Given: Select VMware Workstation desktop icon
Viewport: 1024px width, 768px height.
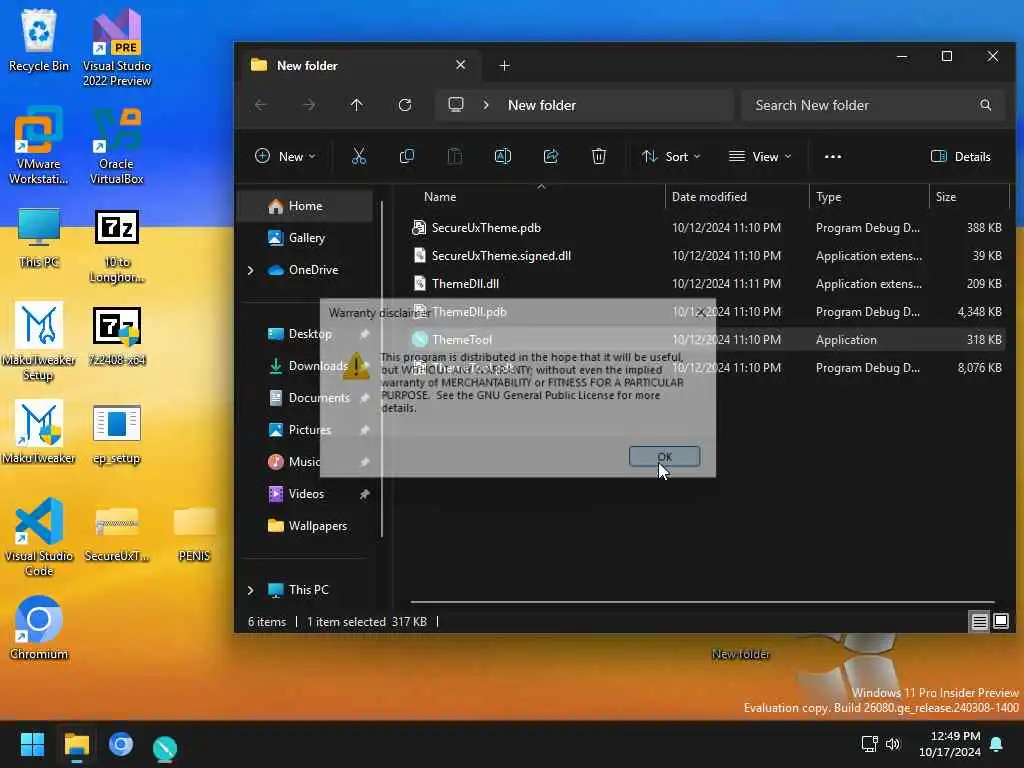Looking at the screenshot, I should 39,145.
